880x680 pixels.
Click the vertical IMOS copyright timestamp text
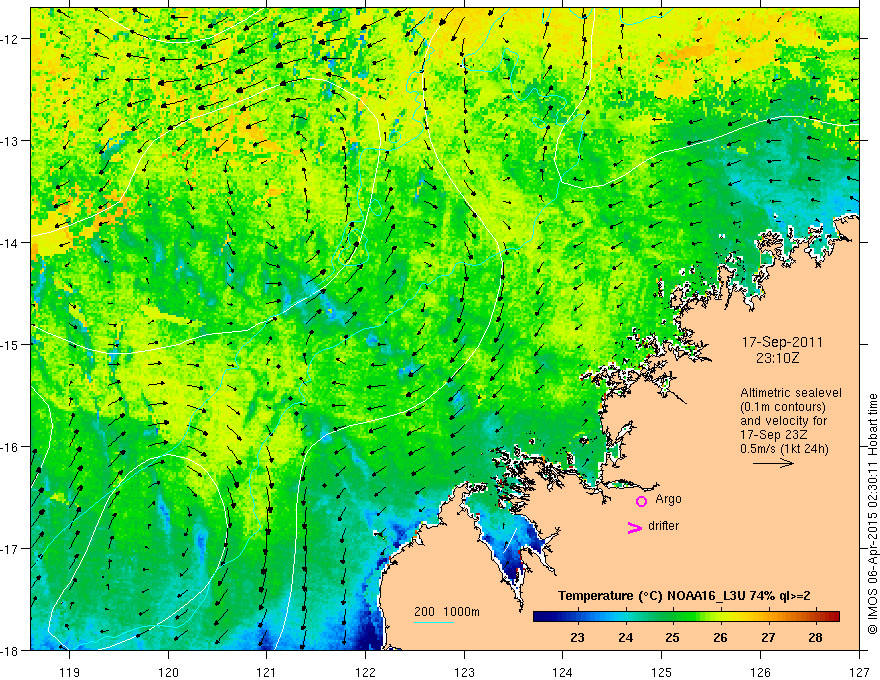coord(872,514)
